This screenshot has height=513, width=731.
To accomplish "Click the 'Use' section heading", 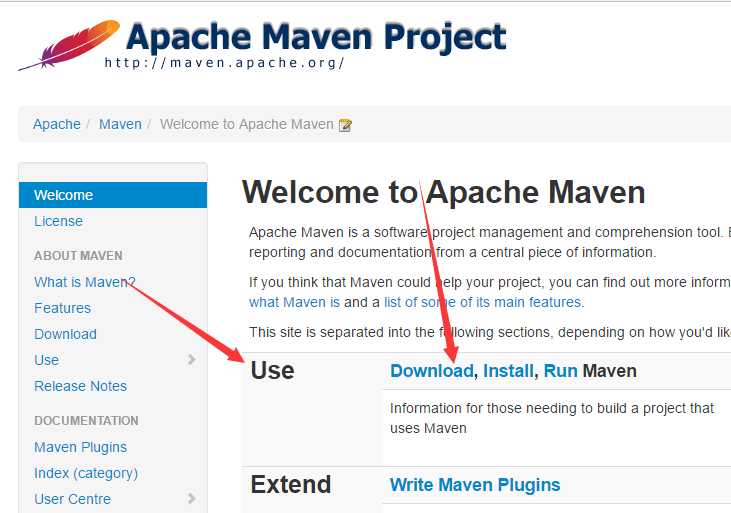I will (272, 370).
